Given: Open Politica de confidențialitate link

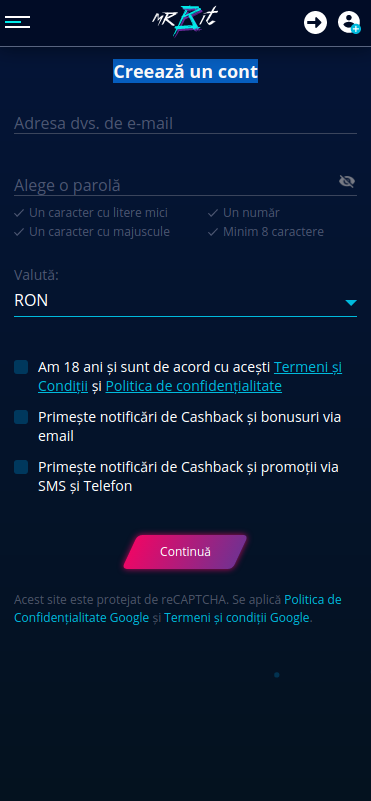Looking at the screenshot, I should 194,386.
